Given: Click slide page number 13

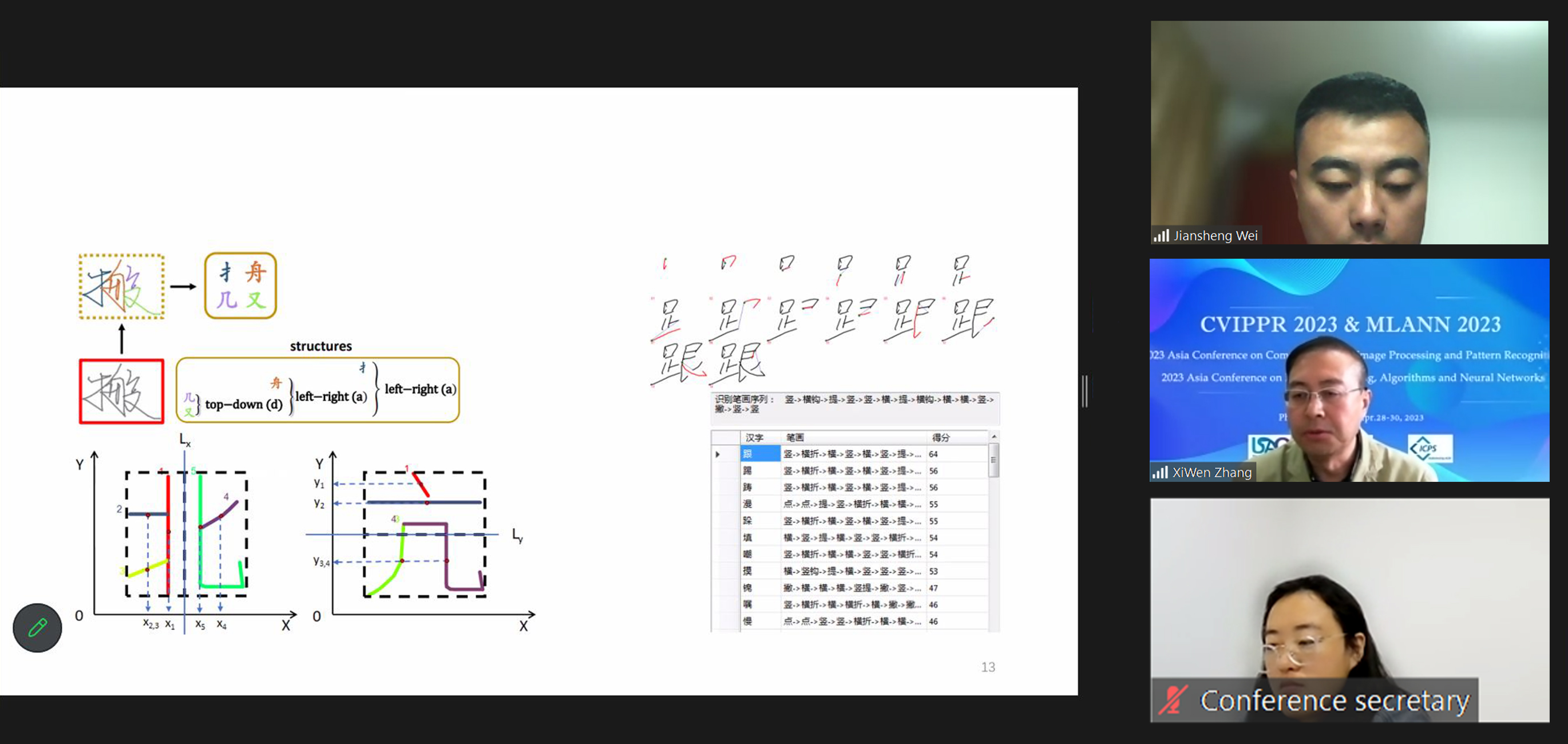Looking at the screenshot, I should coord(988,667).
